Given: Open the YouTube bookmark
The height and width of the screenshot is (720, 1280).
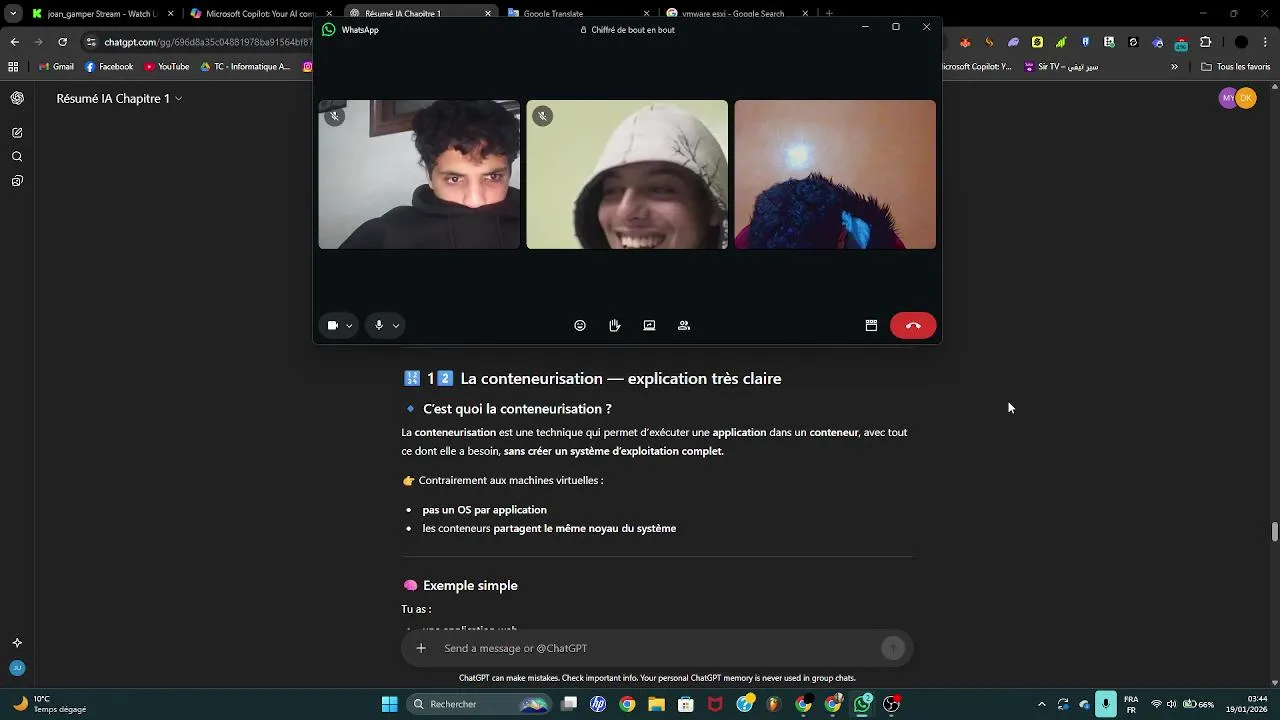Looking at the screenshot, I should (x=167, y=67).
